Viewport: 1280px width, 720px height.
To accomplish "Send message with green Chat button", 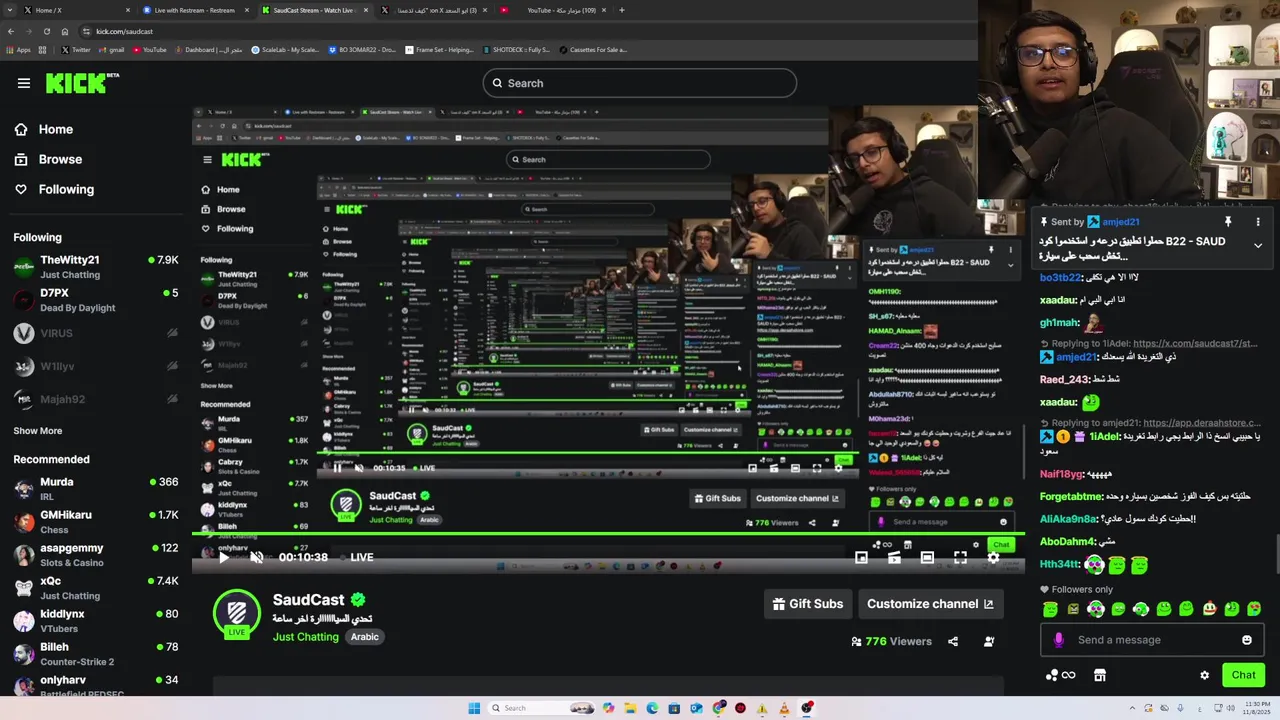I will pyautogui.click(x=1243, y=675).
